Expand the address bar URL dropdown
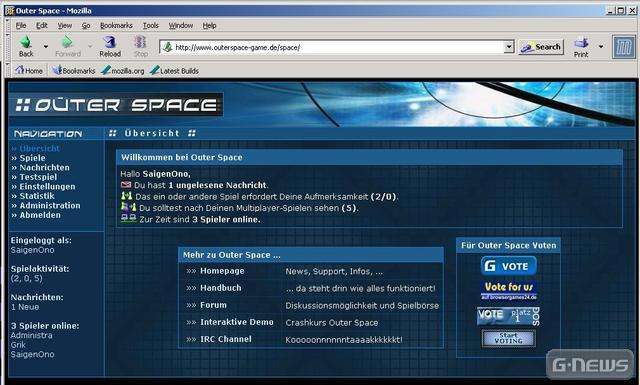 [x=509, y=47]
